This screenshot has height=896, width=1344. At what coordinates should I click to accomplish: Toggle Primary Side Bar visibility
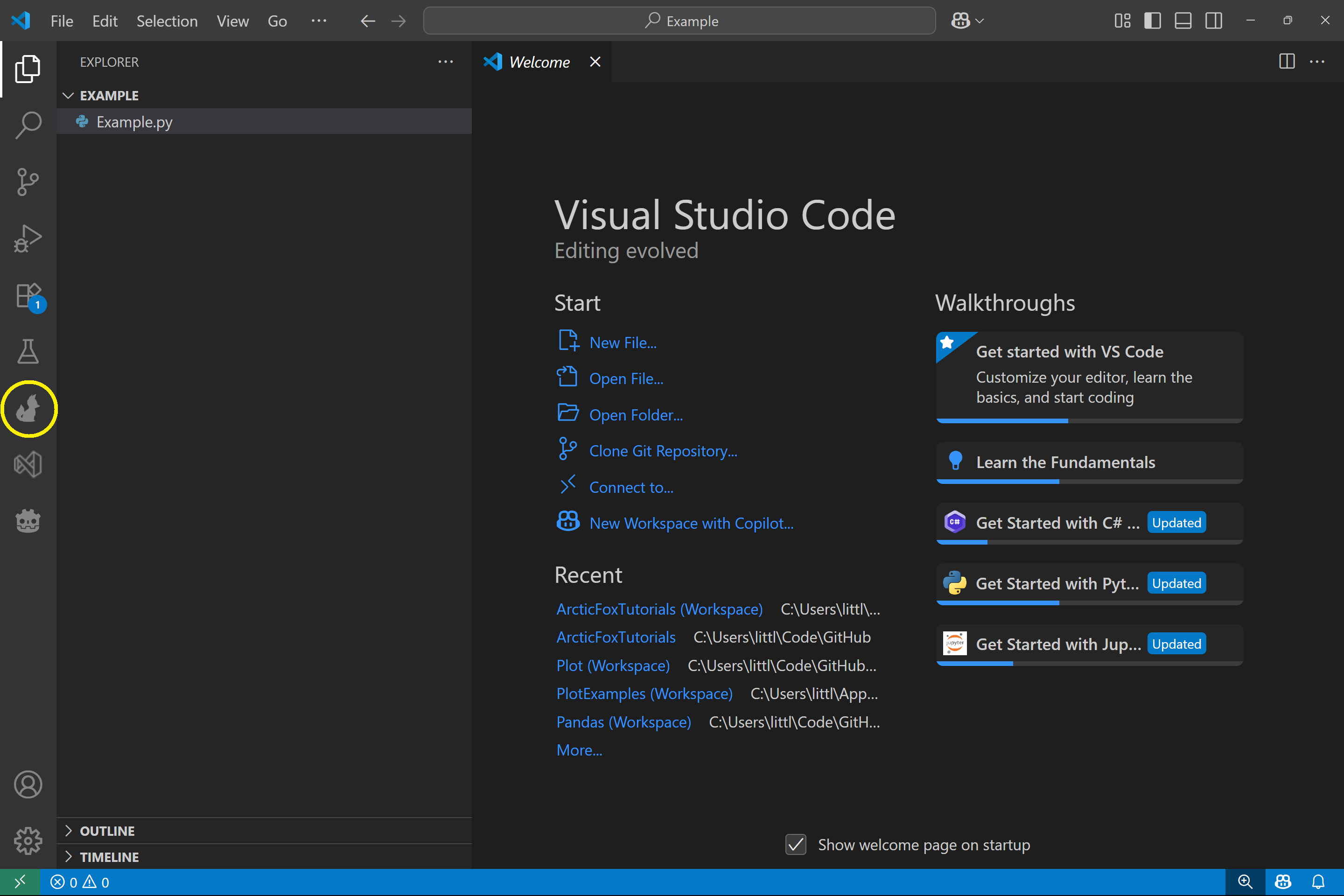click(x=1153, y=21)
